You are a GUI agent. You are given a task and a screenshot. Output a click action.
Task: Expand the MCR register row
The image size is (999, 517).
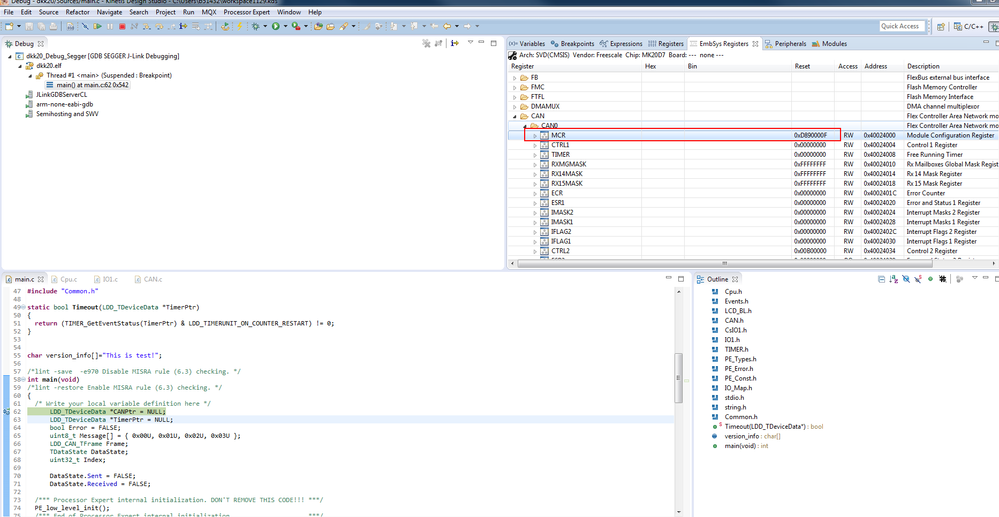click(535, 135)
